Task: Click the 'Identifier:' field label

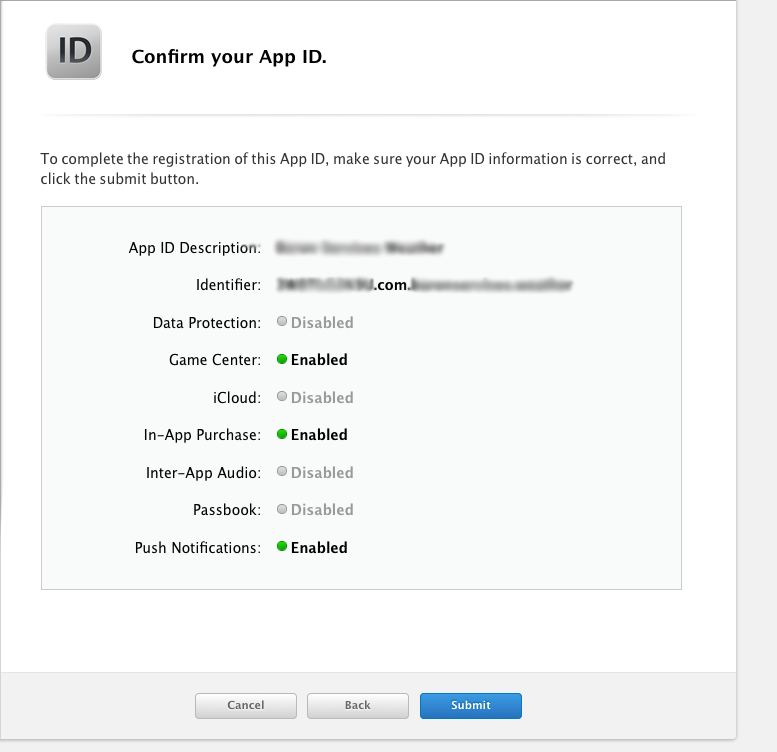Action: (228, 285)
